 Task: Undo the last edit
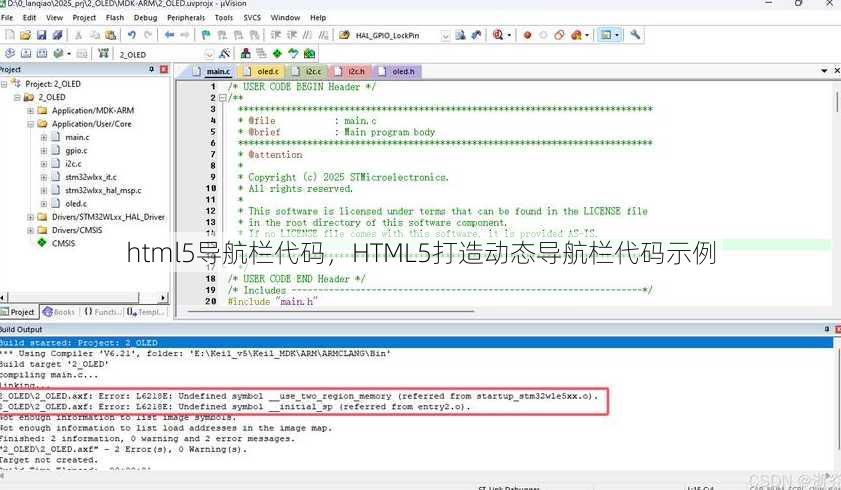[x=131, y=35]
